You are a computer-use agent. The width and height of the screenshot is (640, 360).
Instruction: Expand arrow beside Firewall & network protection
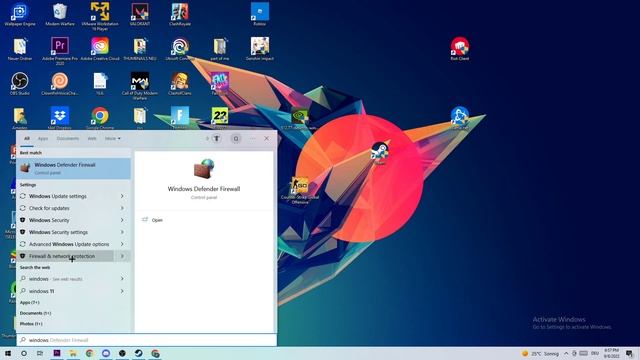point(122,256)
